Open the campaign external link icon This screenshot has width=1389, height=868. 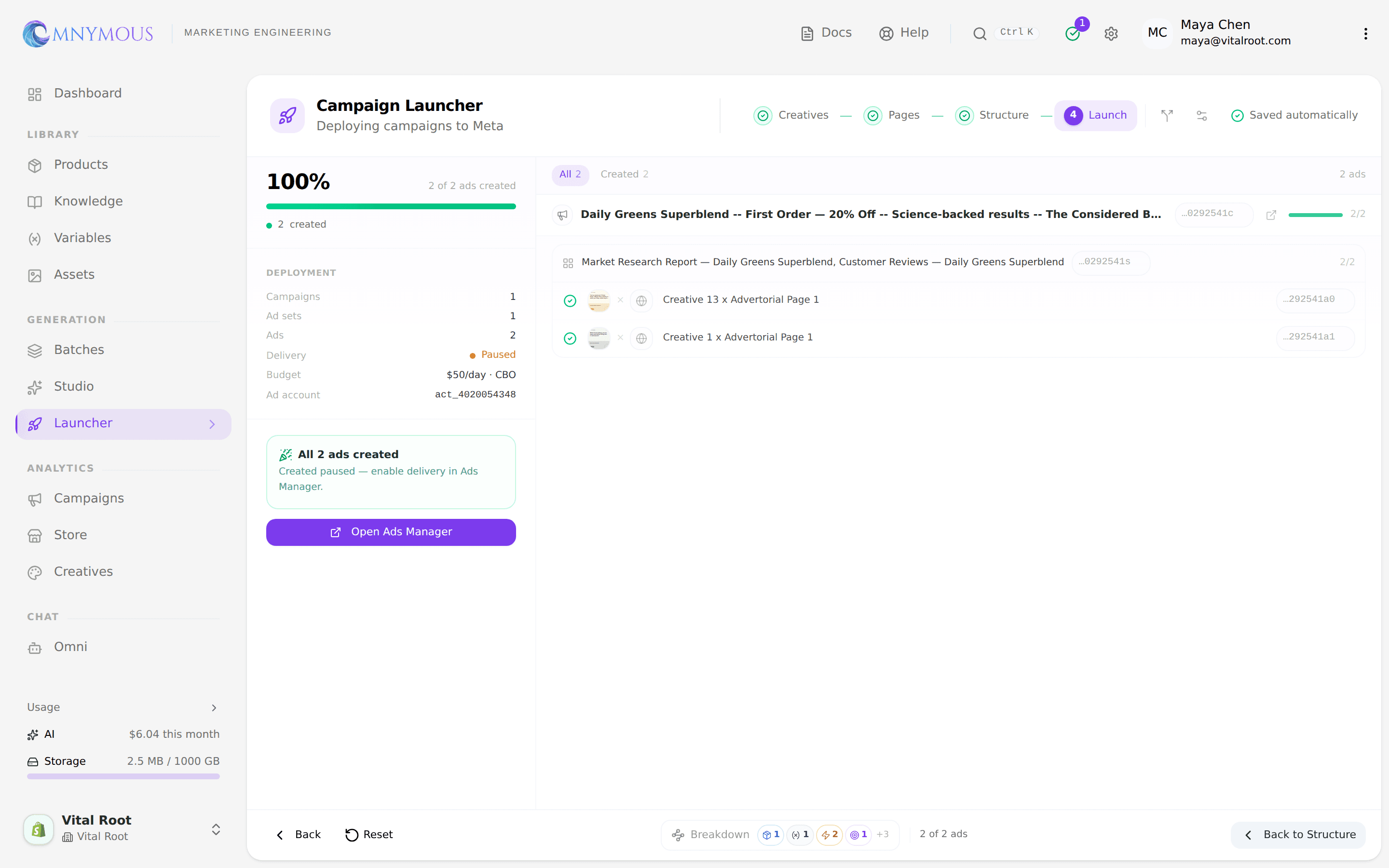coord(1271,215)
